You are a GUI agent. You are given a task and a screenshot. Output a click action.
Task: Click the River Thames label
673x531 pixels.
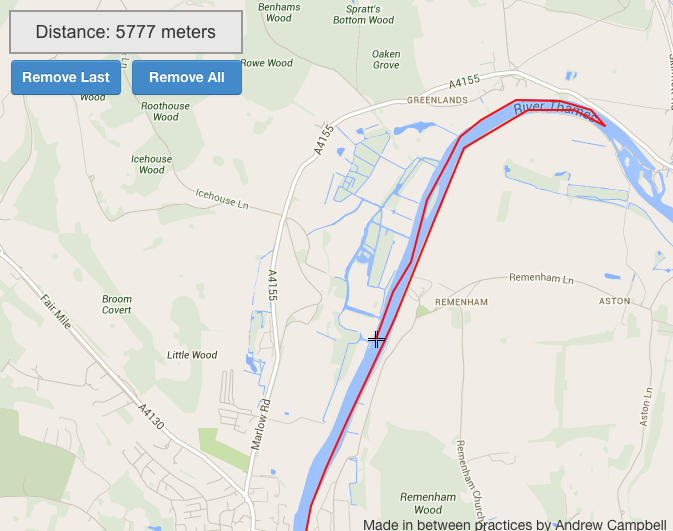553,110
